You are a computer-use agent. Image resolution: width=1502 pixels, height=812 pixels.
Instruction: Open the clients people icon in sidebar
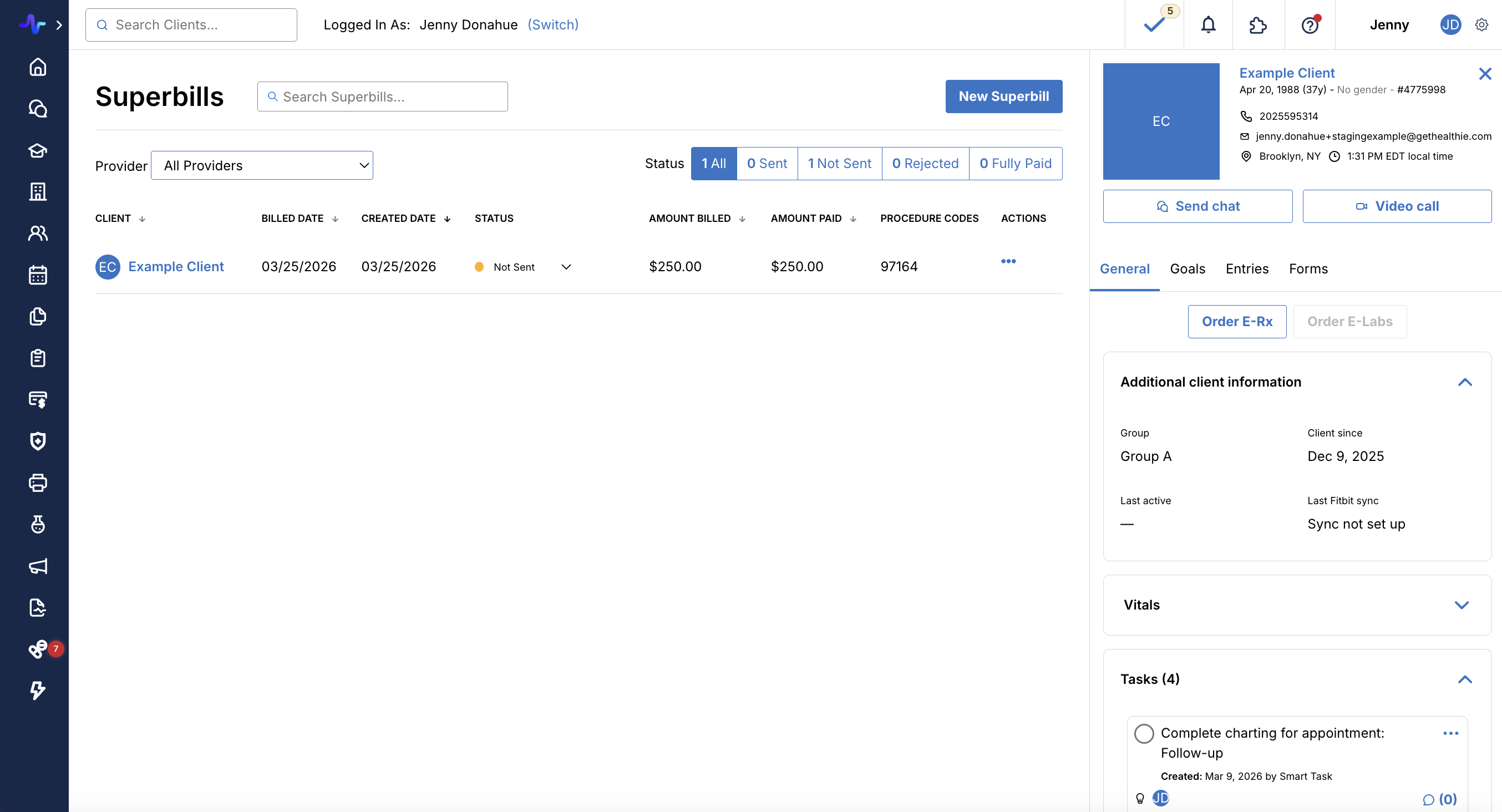[38, 233]
